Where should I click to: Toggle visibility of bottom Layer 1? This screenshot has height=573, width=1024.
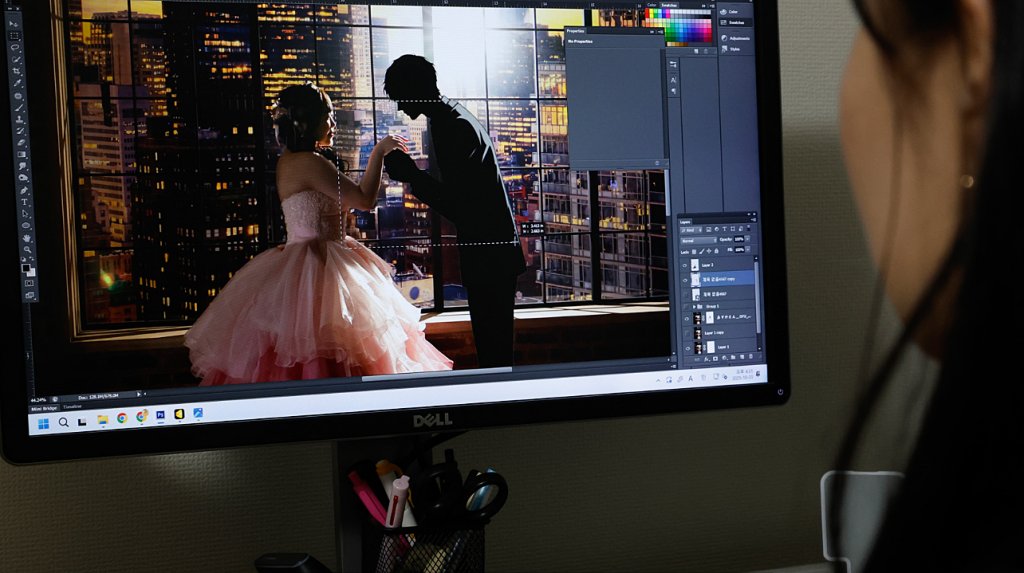click(687, 347)
